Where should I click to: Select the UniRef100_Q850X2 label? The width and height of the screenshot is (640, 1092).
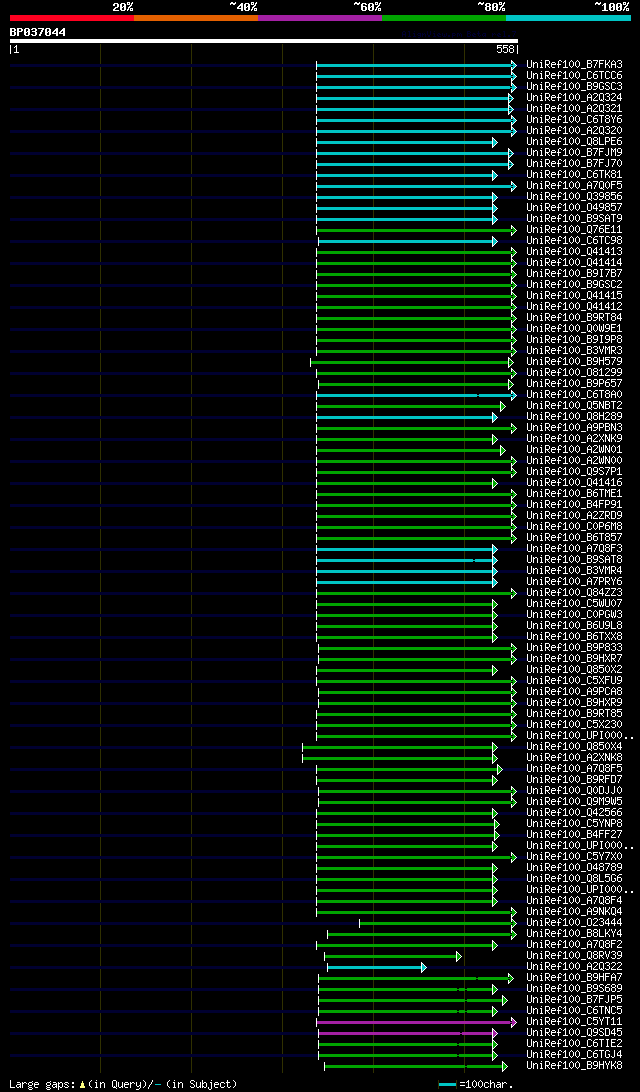[575, 669]
